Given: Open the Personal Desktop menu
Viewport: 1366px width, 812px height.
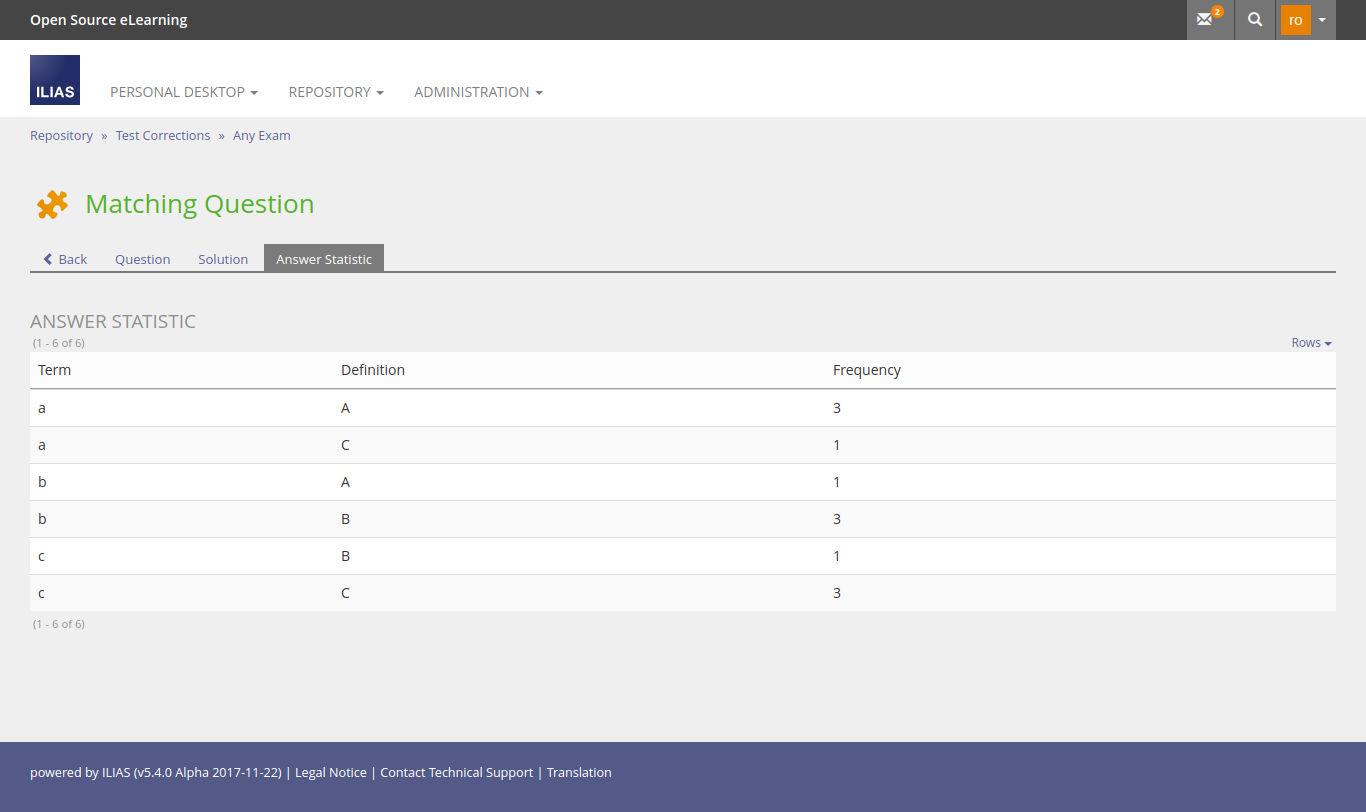Looking at the screenshot, I should click(x=183, y=92).
